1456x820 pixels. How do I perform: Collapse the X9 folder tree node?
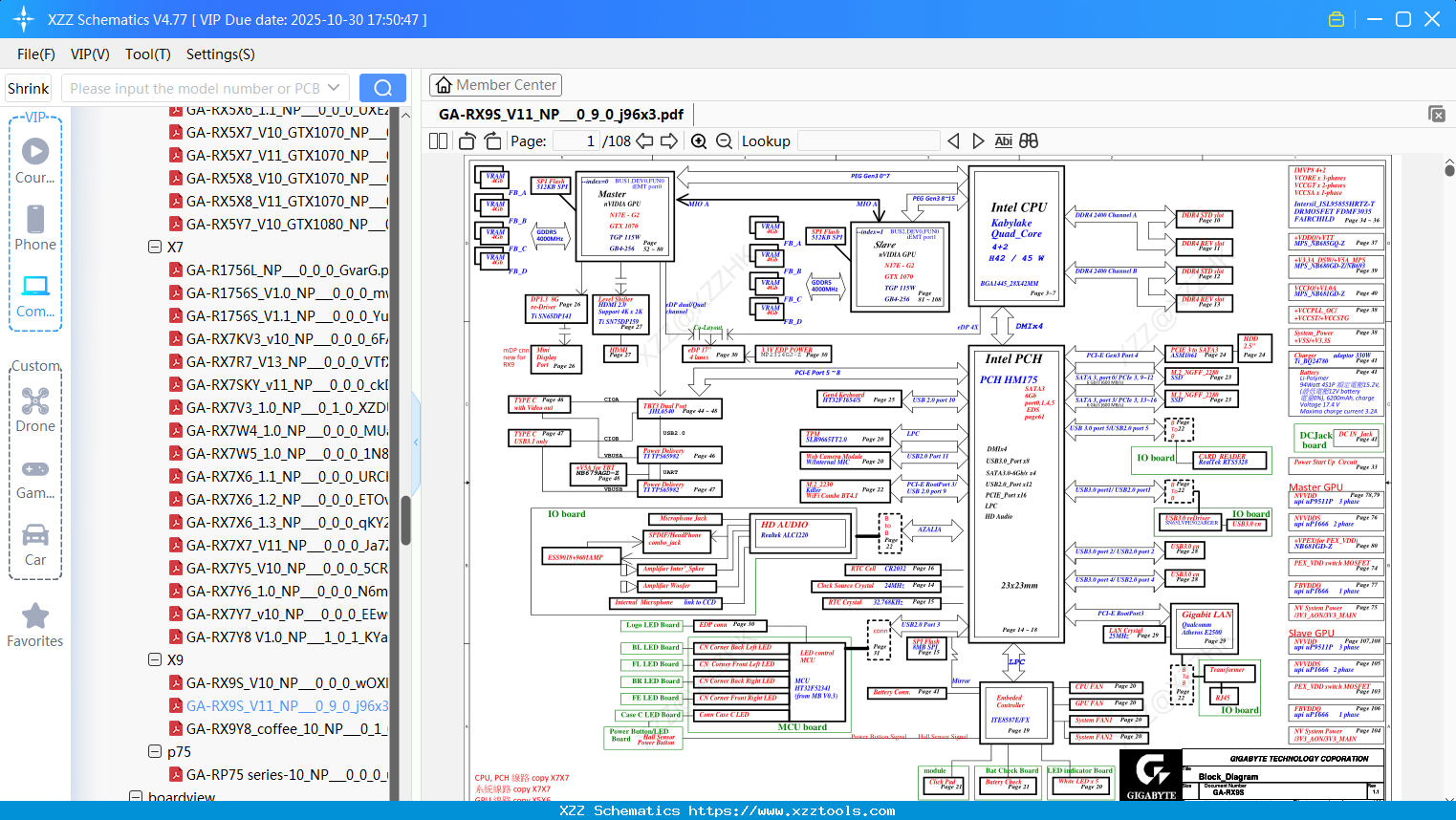click(155, 659)
